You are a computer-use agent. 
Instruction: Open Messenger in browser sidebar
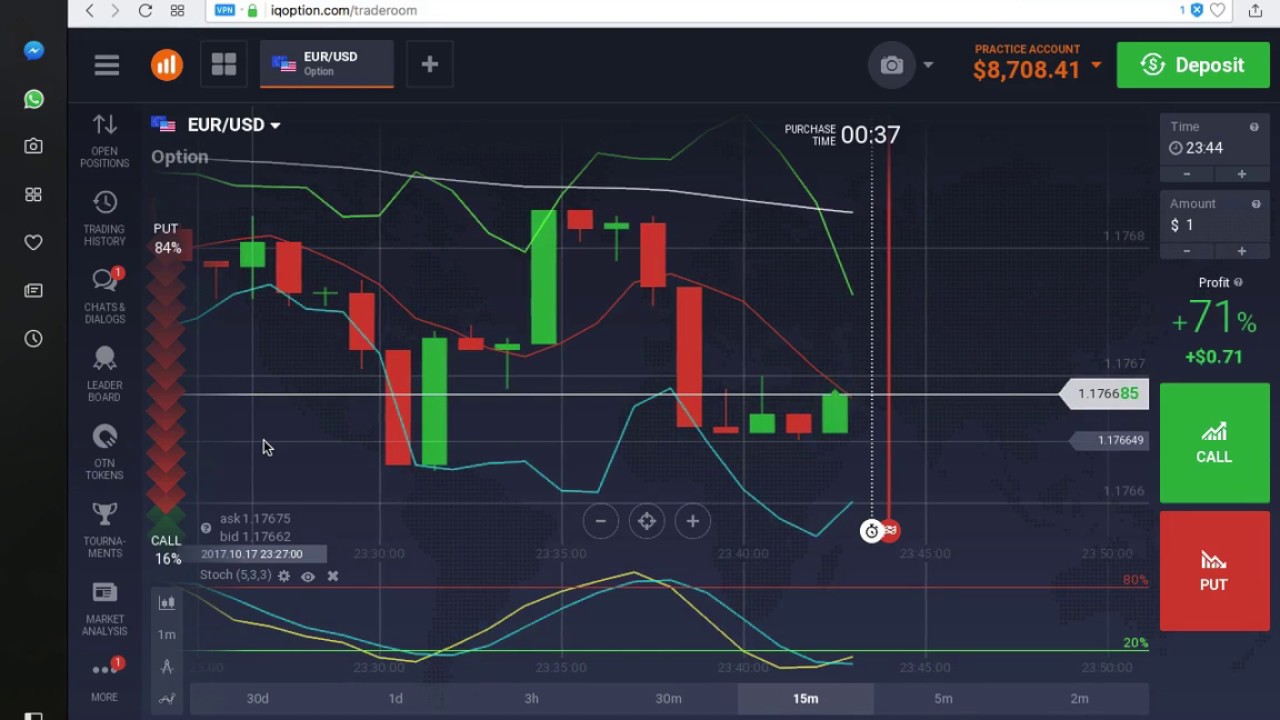(x=34, y=50)
